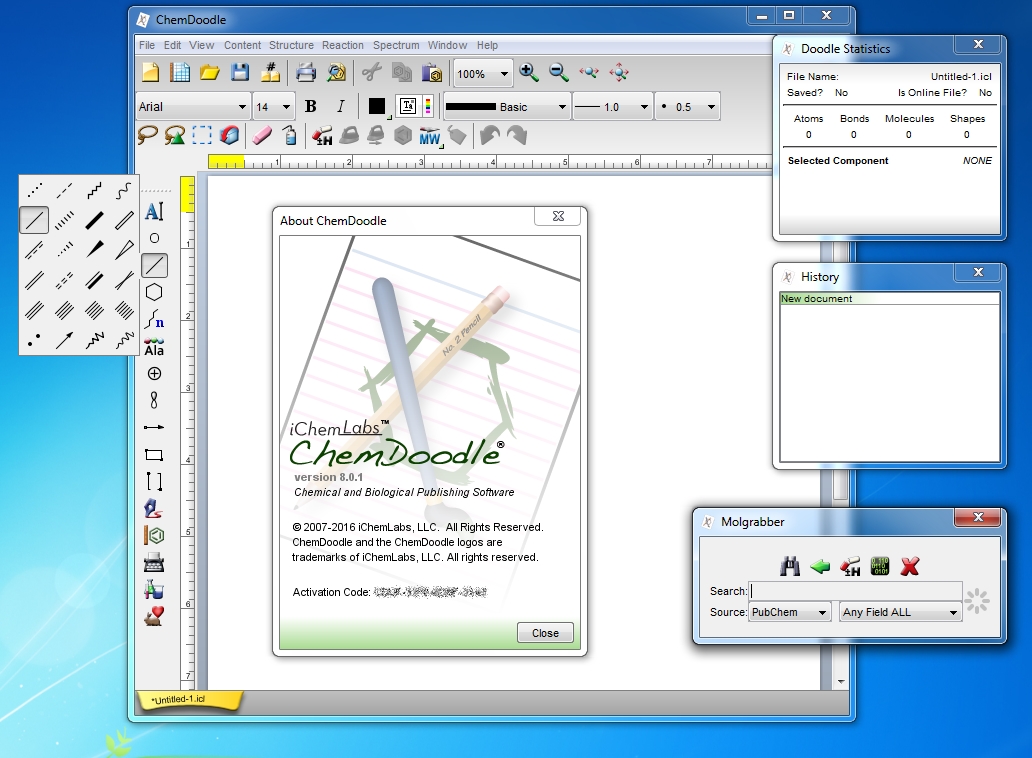Switch to the Untitled-1.icl document tab

tap(189, 699)
